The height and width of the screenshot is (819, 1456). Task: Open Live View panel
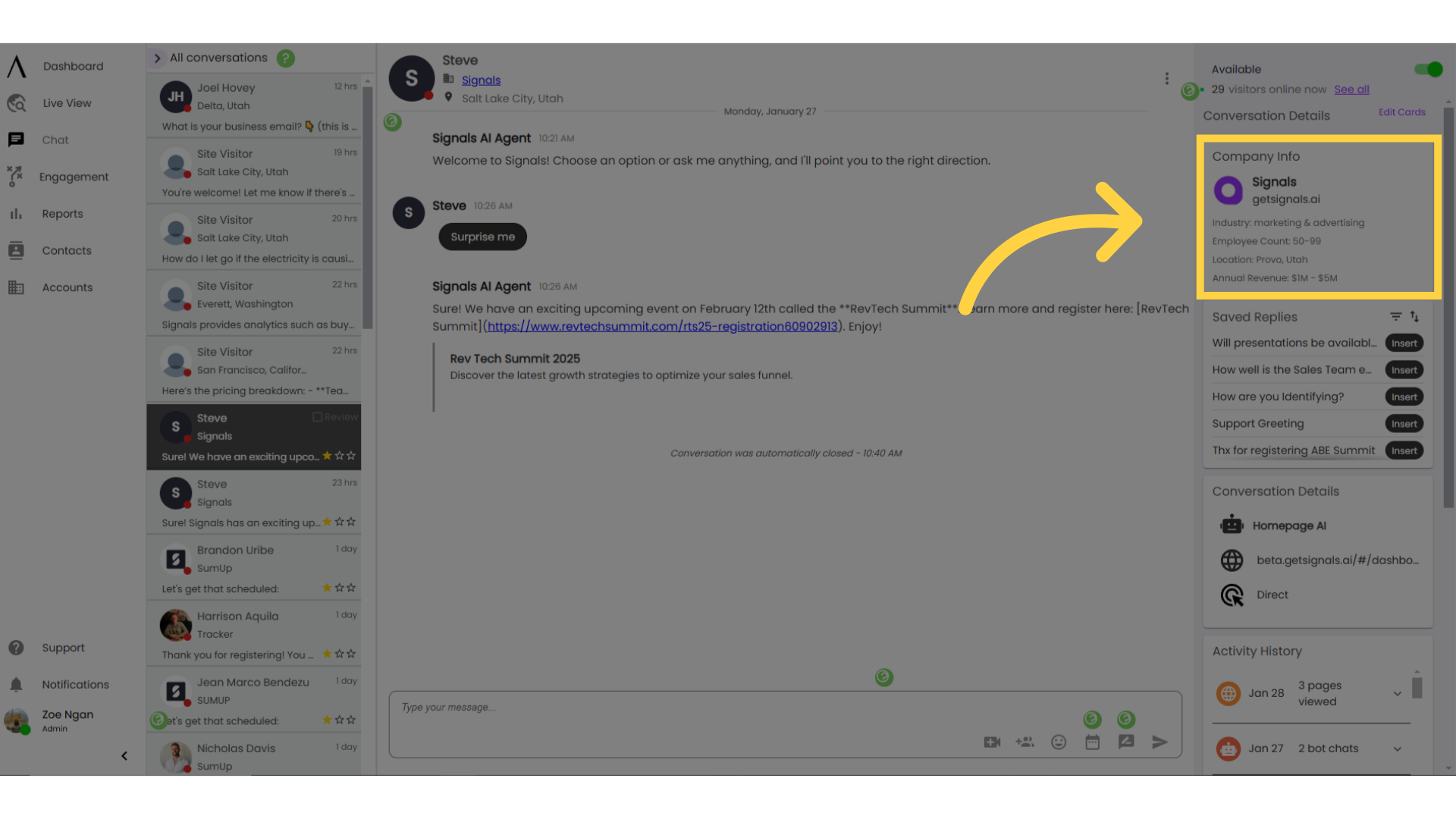click(66, 102)
